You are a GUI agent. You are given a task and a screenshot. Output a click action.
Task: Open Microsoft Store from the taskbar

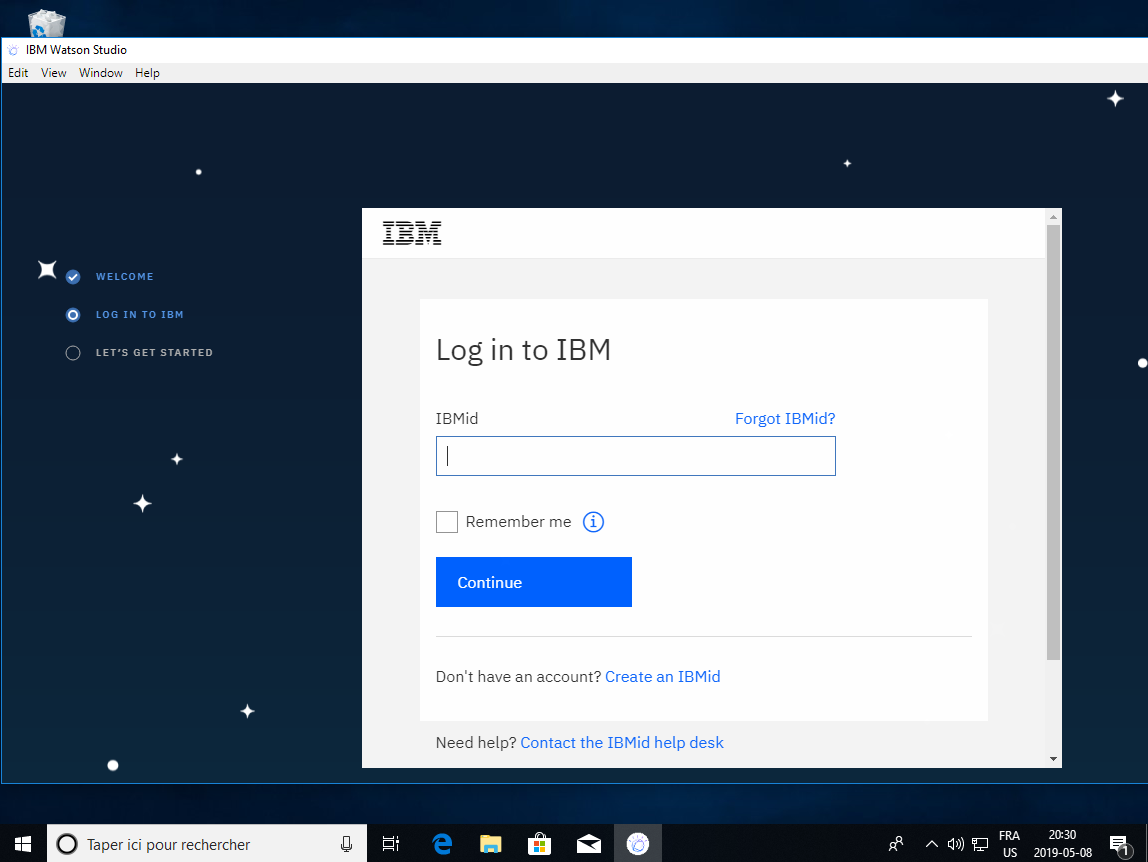(x=539, y=844)
